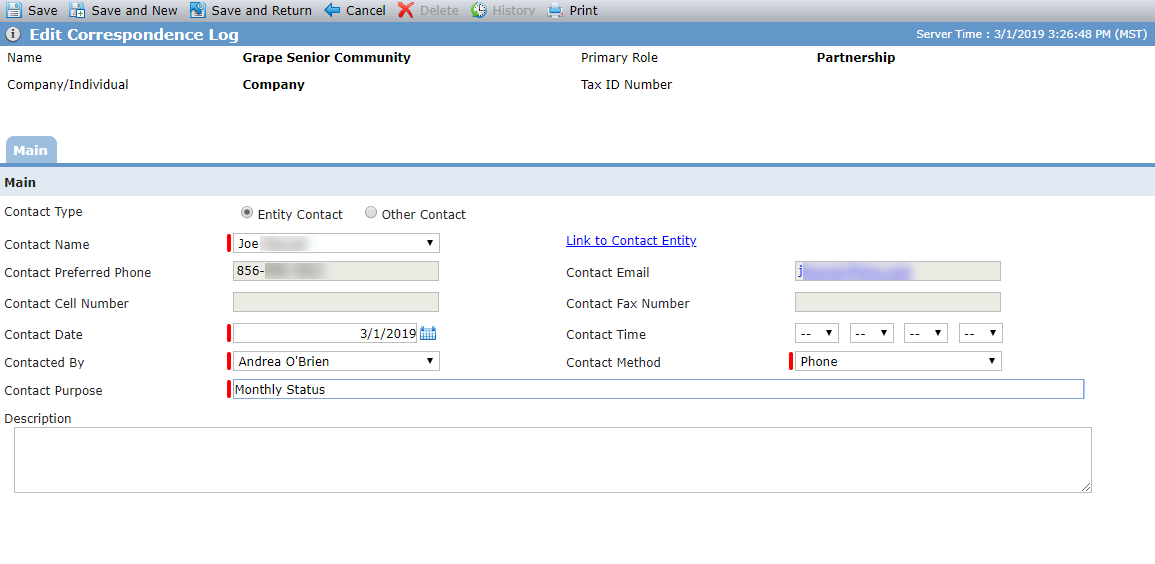The height and width of the screenshot is (564, 1155).
Task: Open the fourth Contact Time dropdown
Action: 980,334
